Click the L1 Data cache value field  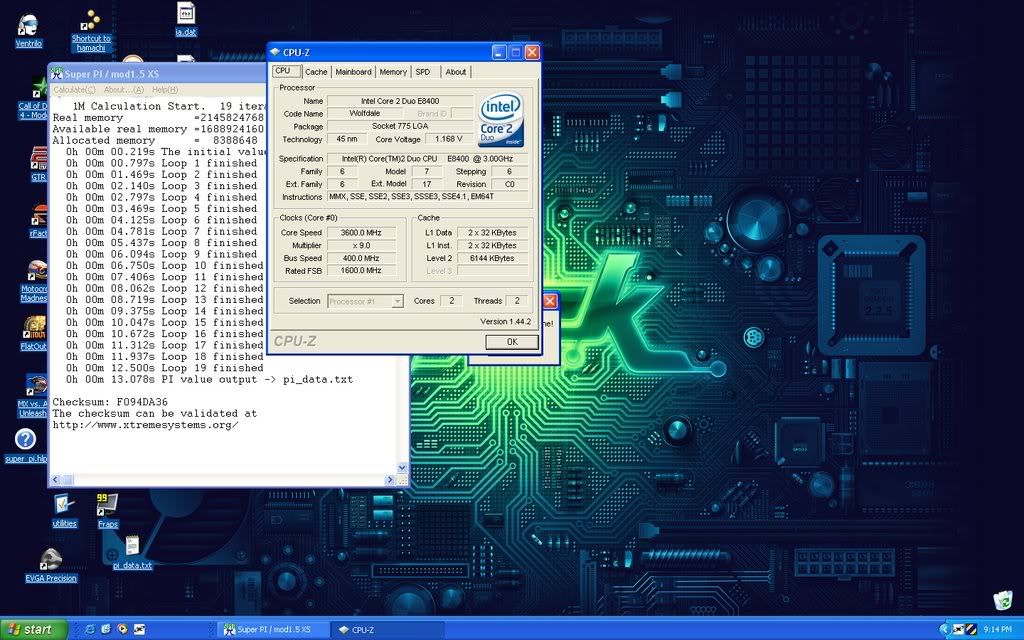coord(492,232)
